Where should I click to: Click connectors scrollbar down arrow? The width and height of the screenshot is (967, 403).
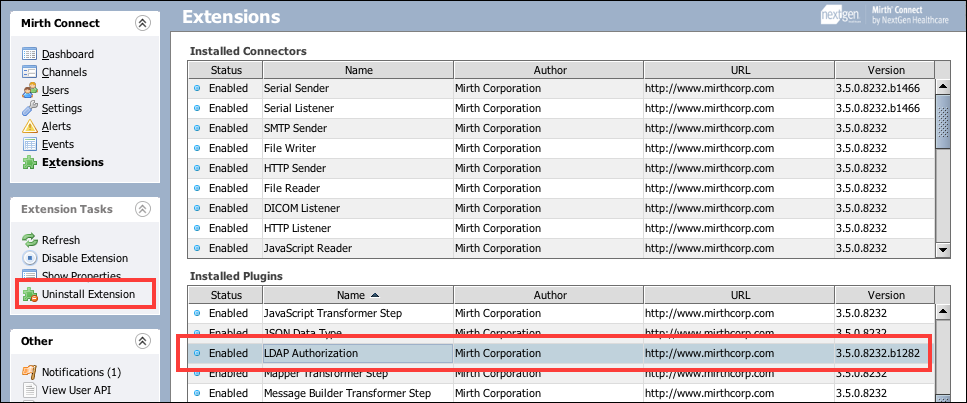[943, 250]
